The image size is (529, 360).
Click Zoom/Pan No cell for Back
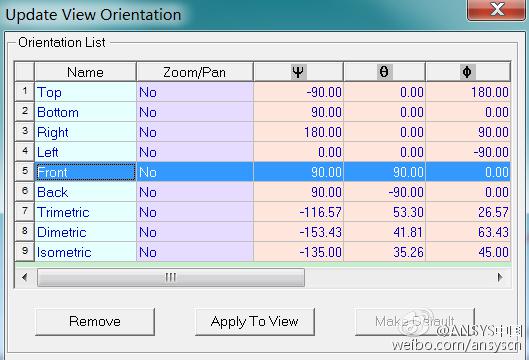pyautogui.click(x=195, y=192)
